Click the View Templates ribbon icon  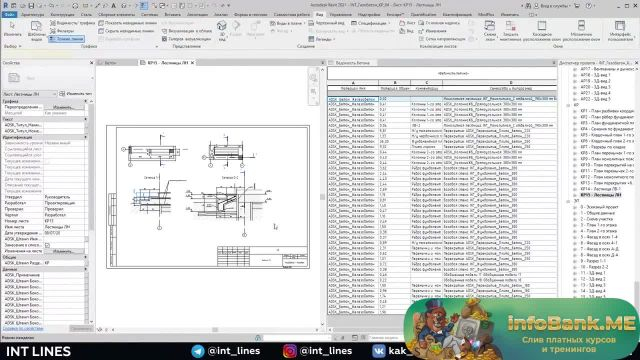point(36,31)
